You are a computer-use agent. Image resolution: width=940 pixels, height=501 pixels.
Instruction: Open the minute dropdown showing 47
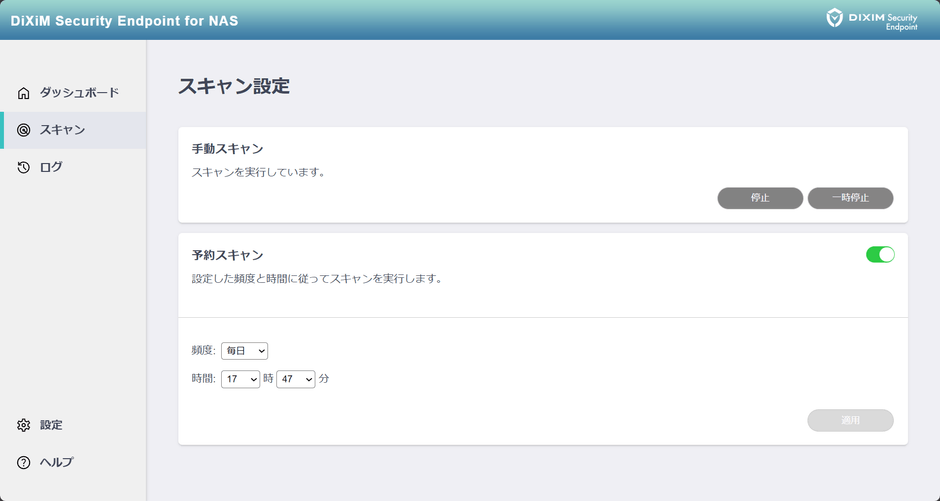point(295,379)
